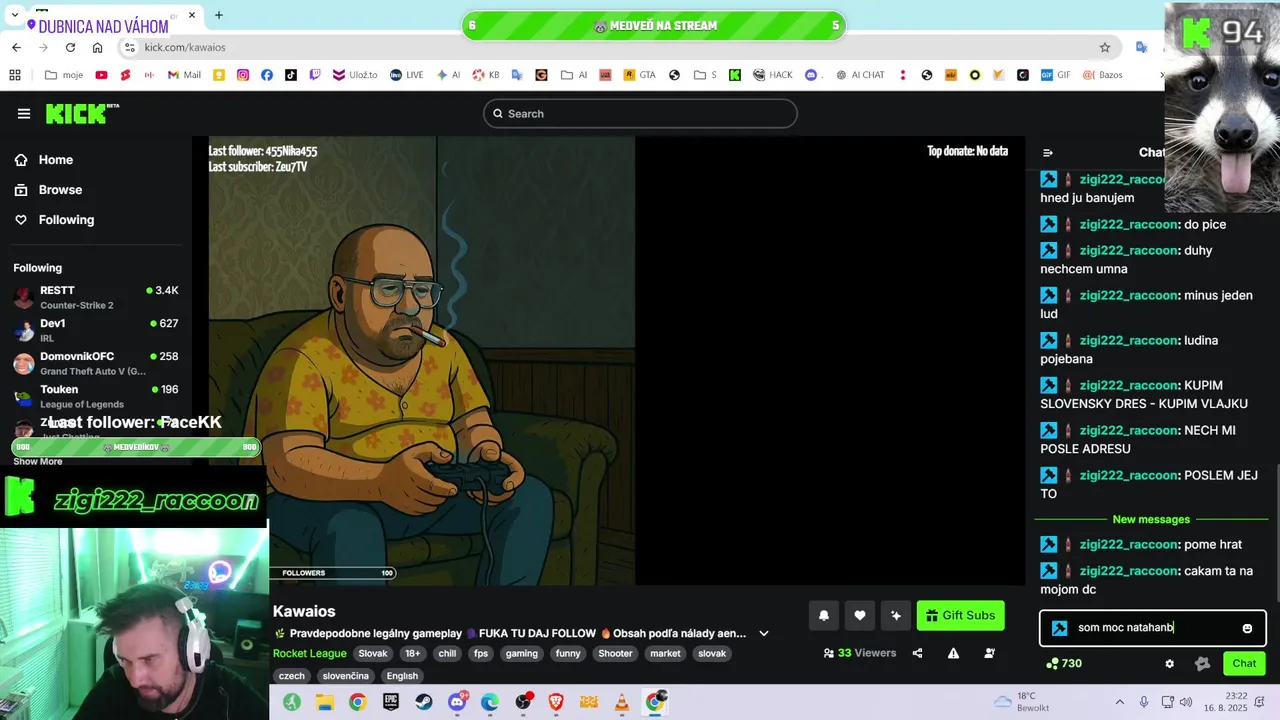Screen dimensions: 1280x720
Task: Bookmark this page with the star icon
Action: [x=1105, y=47]
